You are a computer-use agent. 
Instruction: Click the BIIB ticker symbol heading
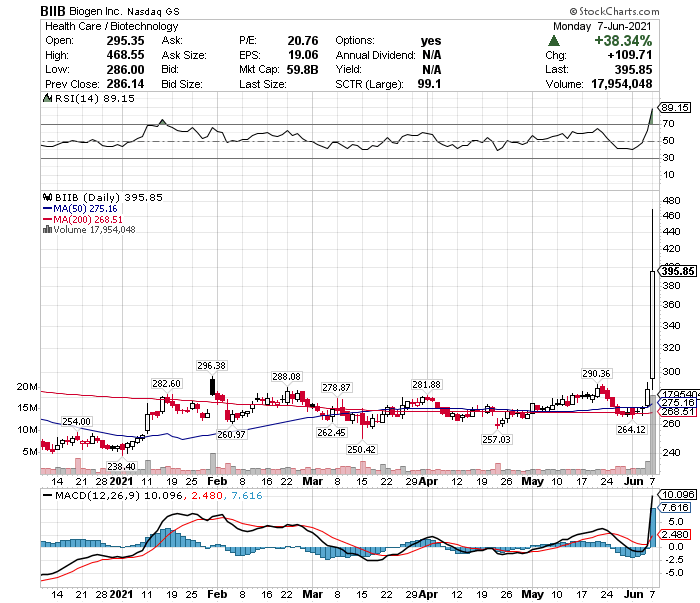click(x=53, y=11)
